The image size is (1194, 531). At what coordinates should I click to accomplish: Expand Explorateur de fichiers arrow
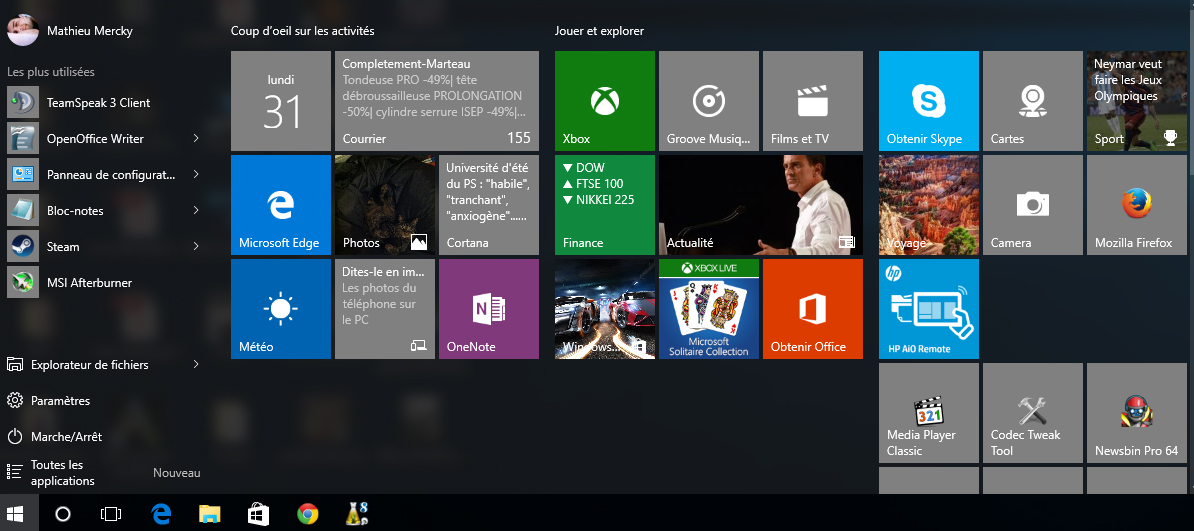(196, 364)
